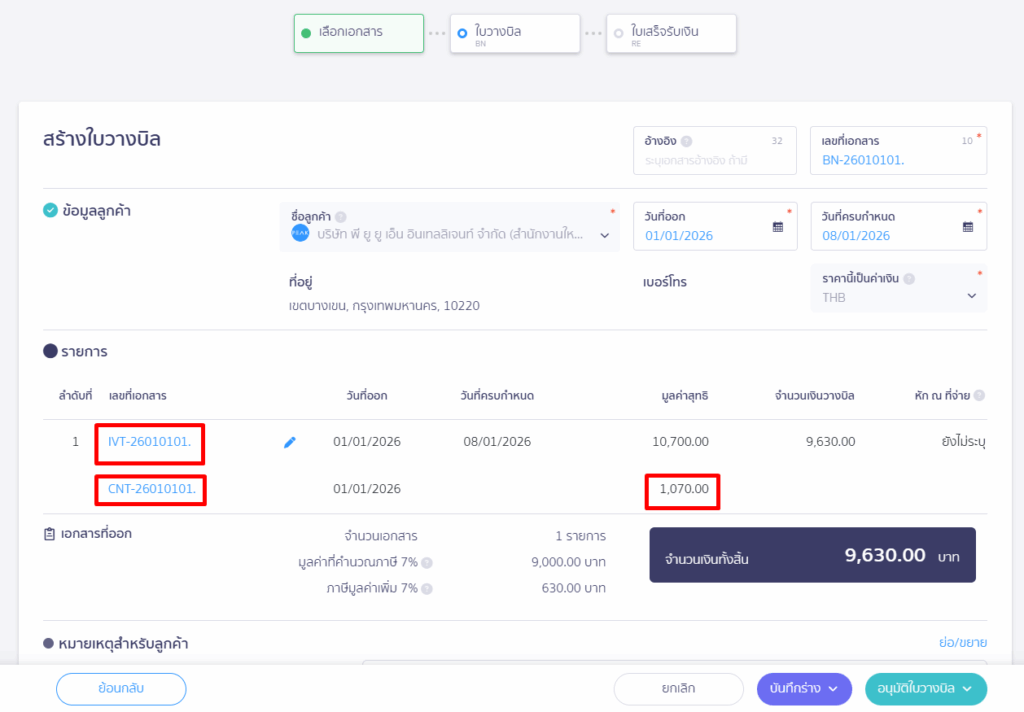Go to the ใบเสร็จรับเงิน step tab
This screenshot has height=712, width=1024.
pyautogui.click(x=671, y=34)
